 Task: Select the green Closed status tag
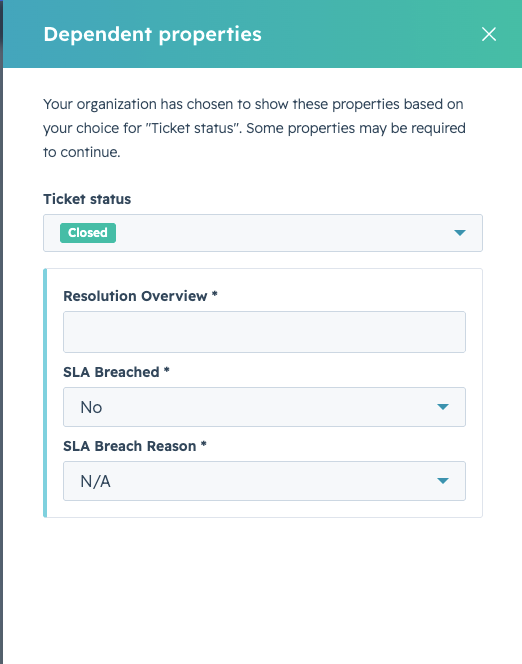(x=88, y=233)
